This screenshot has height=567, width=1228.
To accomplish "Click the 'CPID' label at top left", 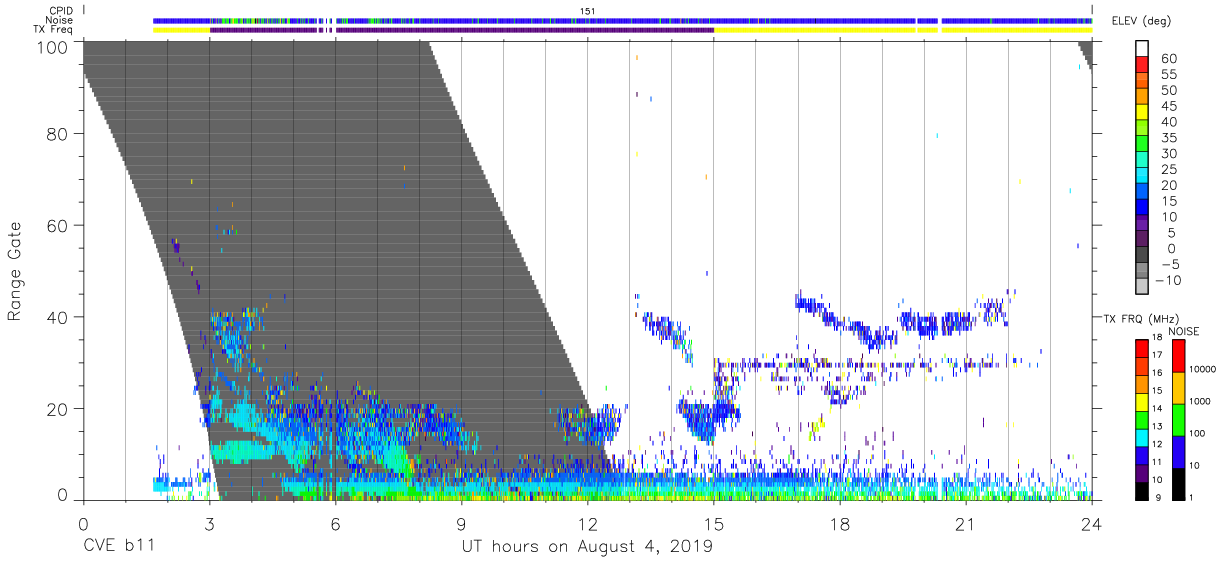I will point(60,10).
